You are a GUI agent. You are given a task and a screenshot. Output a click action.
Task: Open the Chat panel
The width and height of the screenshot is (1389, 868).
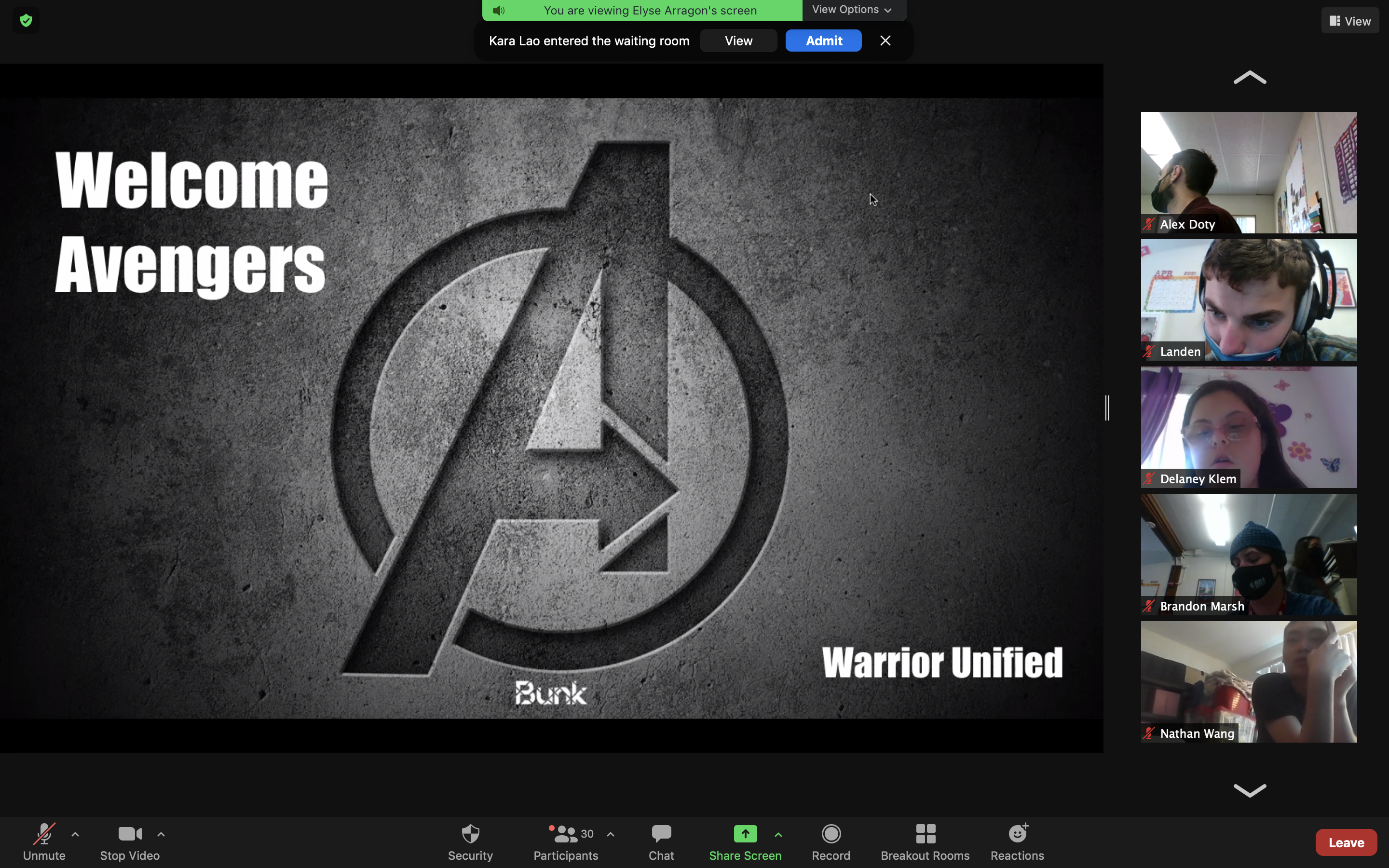(x=661, y=841)
